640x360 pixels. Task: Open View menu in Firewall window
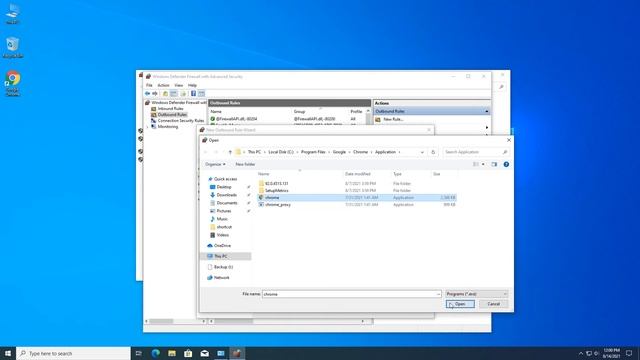(178, 85)
